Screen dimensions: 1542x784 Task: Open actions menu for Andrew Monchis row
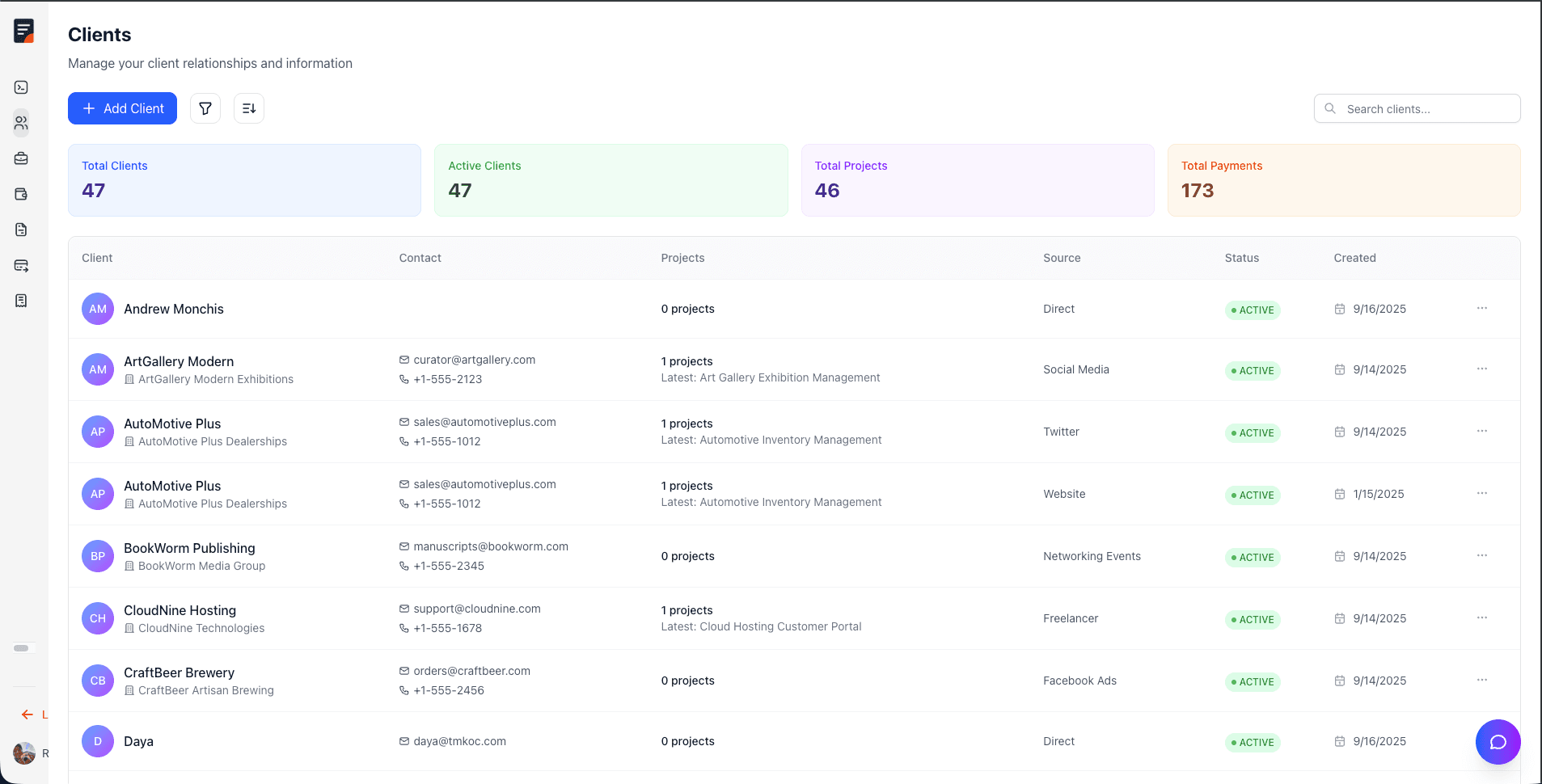(x=1481, y=309)
